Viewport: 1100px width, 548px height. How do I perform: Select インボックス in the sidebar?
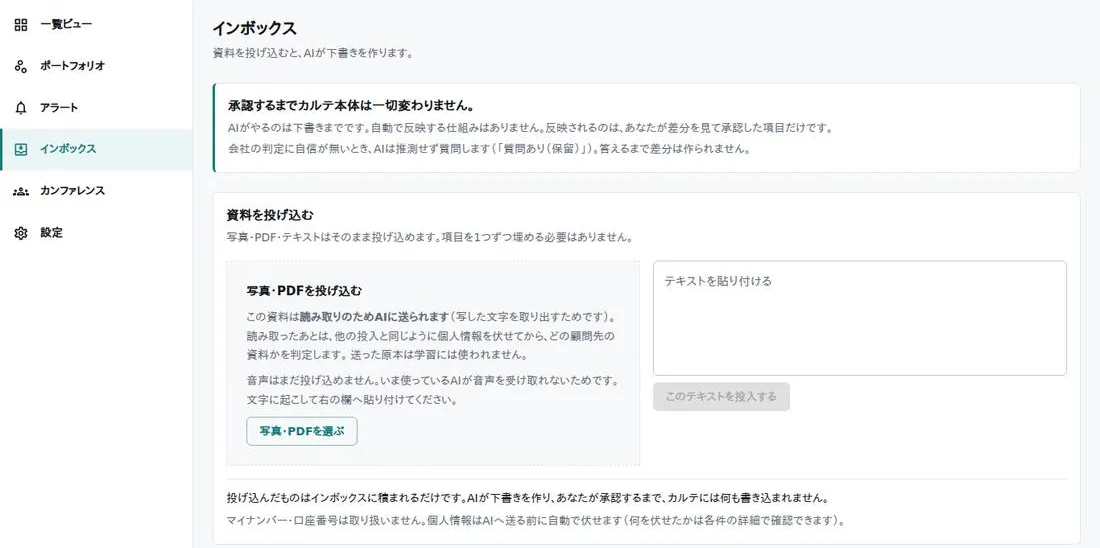click(x=96, y=149)
